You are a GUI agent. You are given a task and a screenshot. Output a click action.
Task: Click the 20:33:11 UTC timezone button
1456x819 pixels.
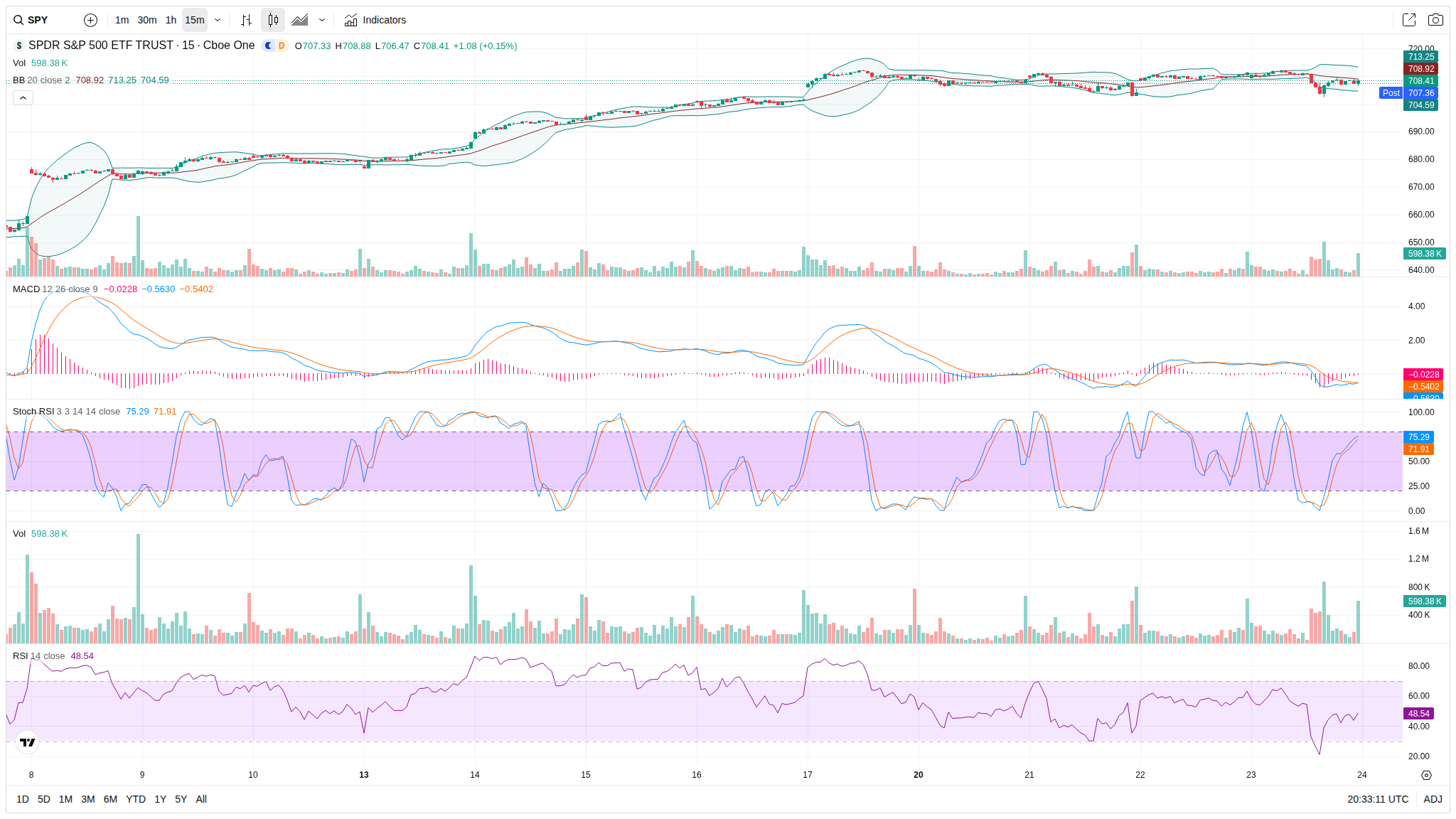pos(1377,799)
